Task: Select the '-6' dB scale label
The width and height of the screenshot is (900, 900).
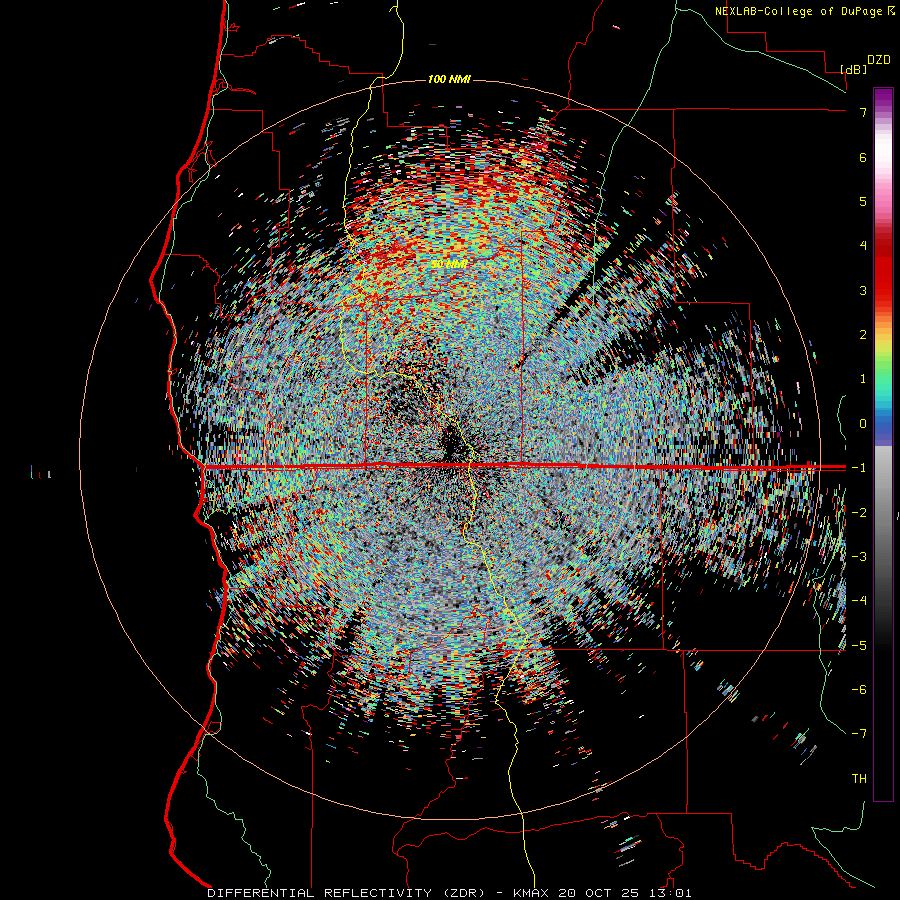Action: [859, 690]
